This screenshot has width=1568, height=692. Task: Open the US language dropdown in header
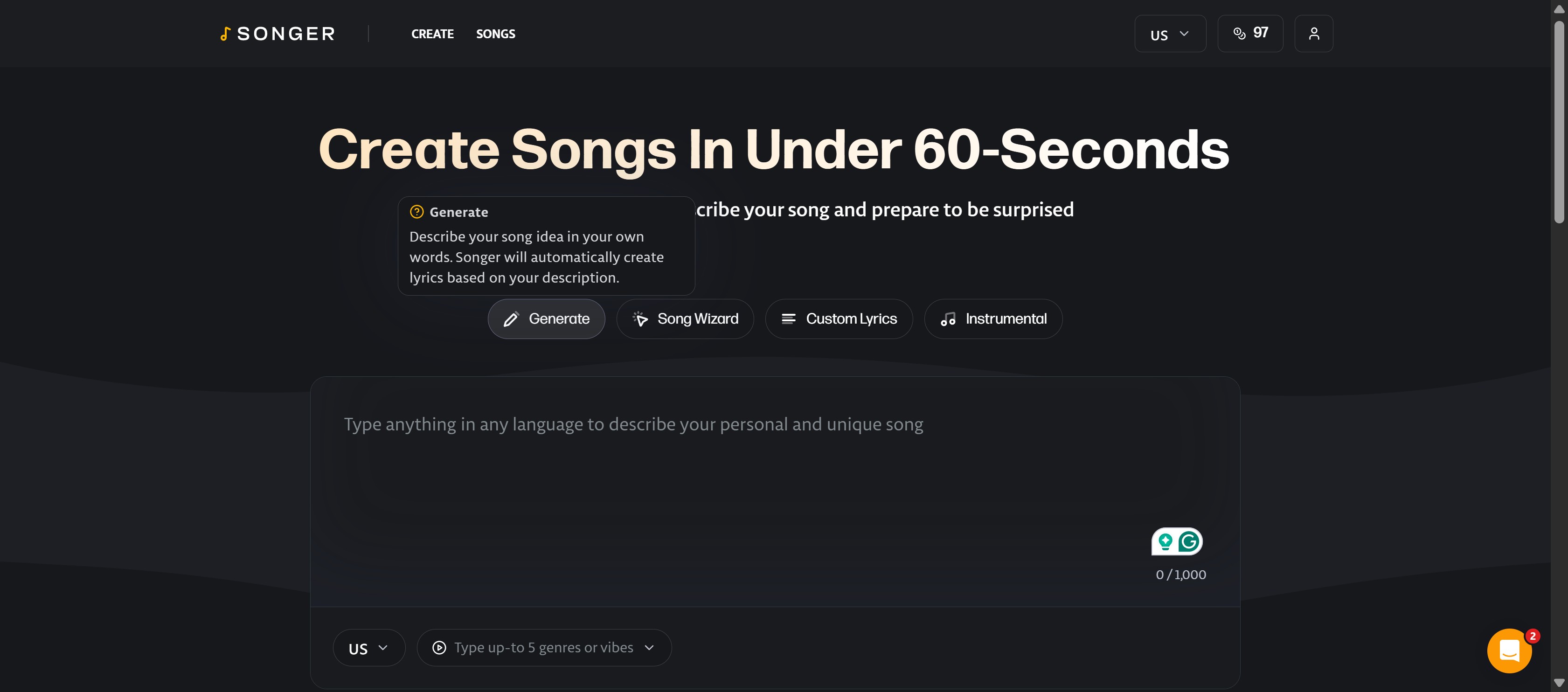[x=1169, y=34]
